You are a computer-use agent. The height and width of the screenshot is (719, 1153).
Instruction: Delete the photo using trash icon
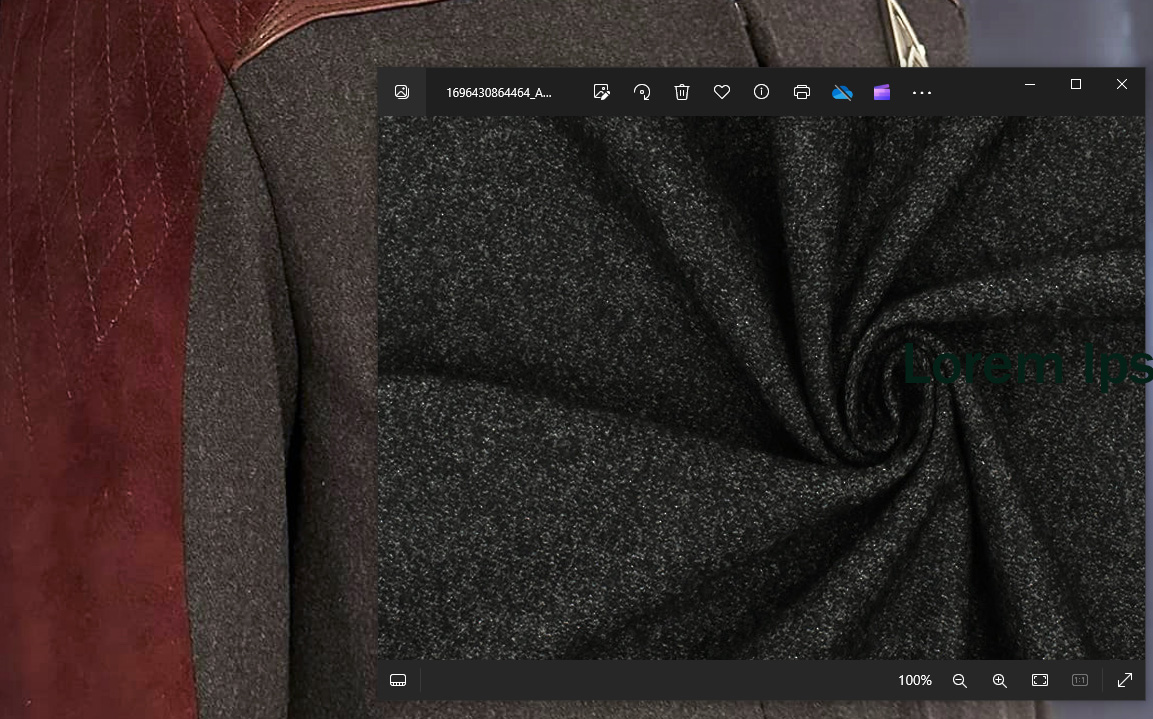[682, 92]
